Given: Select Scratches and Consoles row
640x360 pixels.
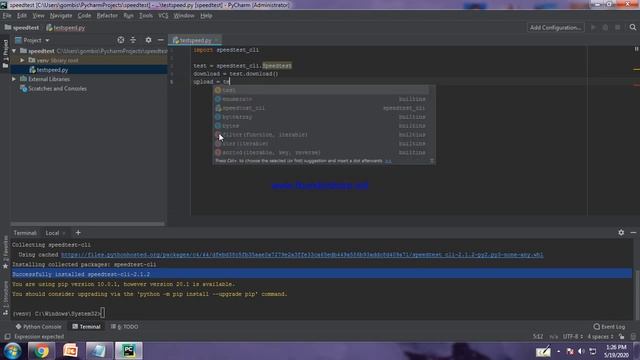Looking at the screenshot, I should pyautogui.click(x=89, y=89).
